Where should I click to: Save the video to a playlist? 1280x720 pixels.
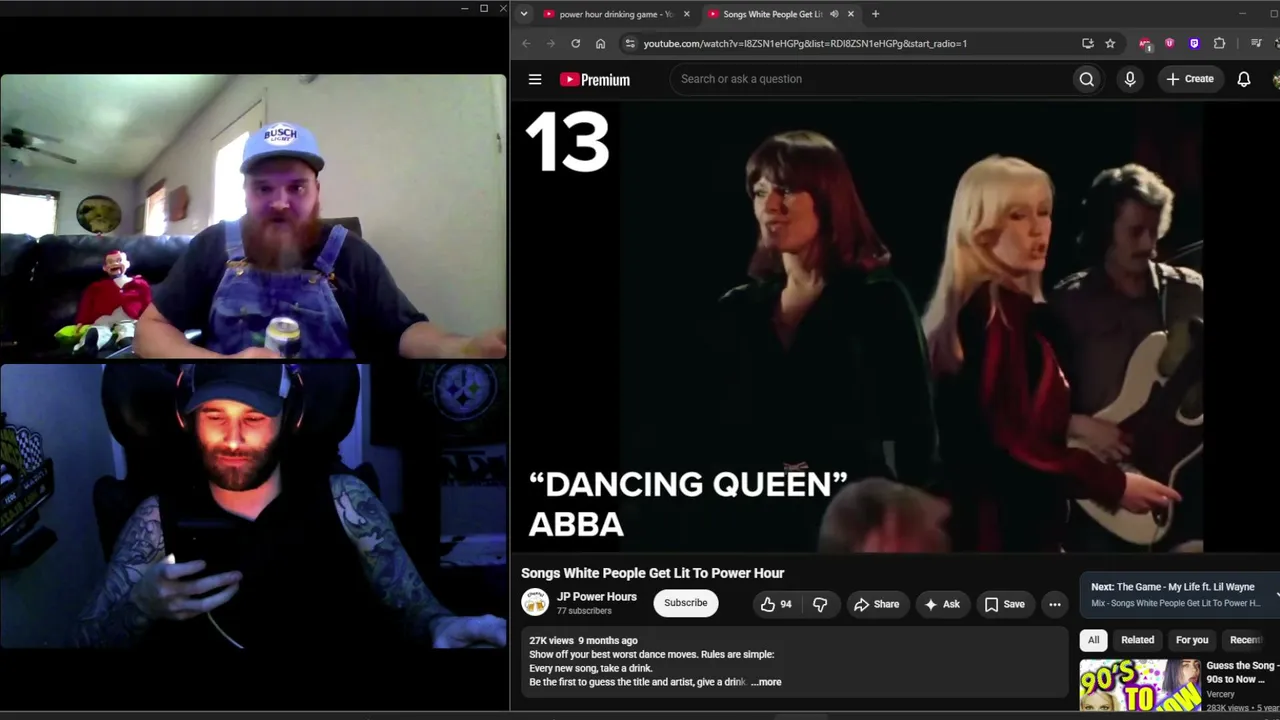coord(1005,604)
